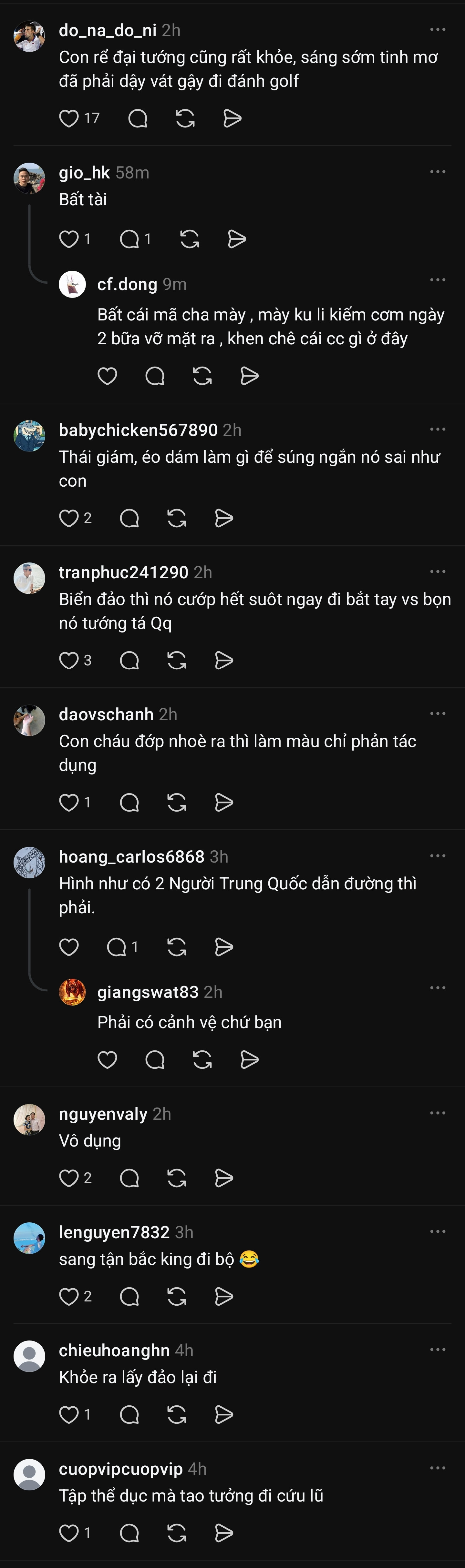Like do_na_do_ni's comment with 17 likes
The image size is (465, 1568).
(x=69, y=118)
